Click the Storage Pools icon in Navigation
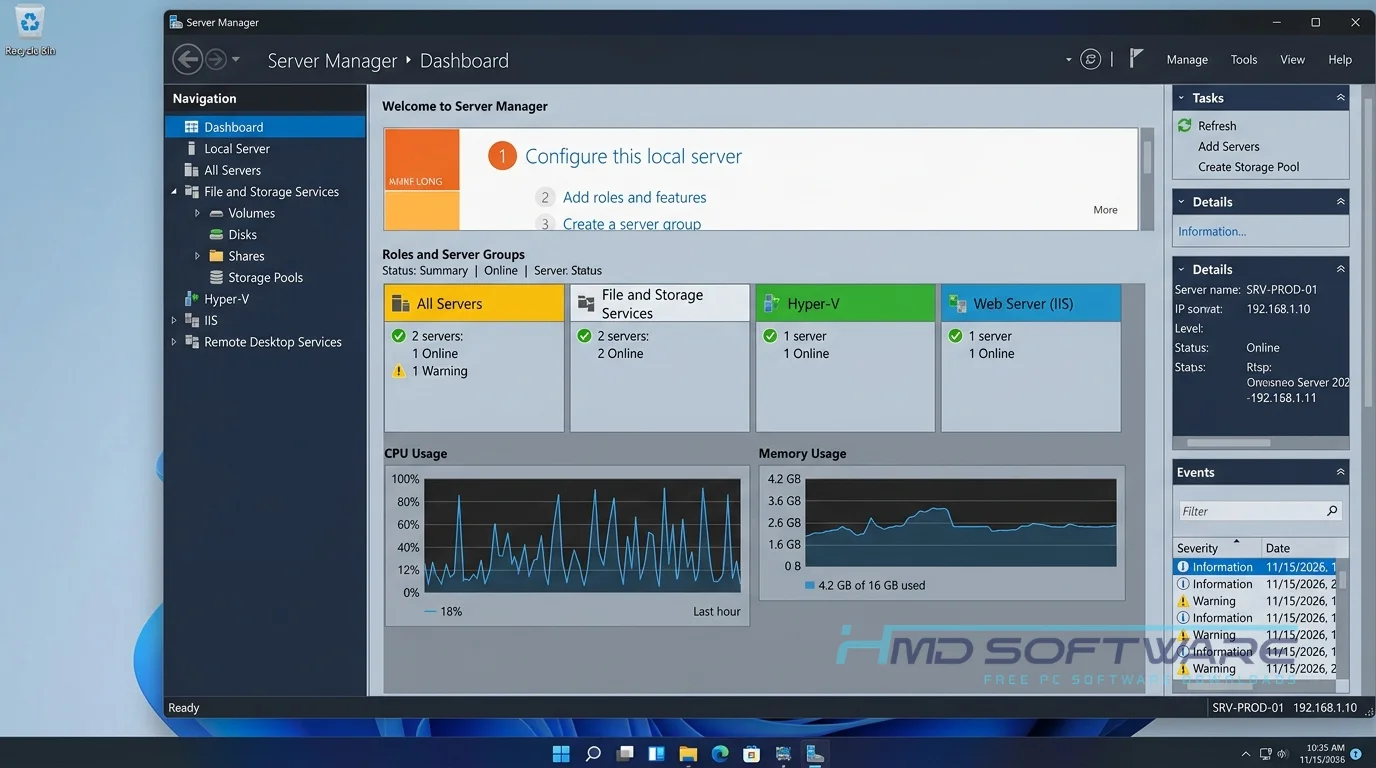Image resolution: width=1376 pixels, height=768 pixels. click(216, 277)
